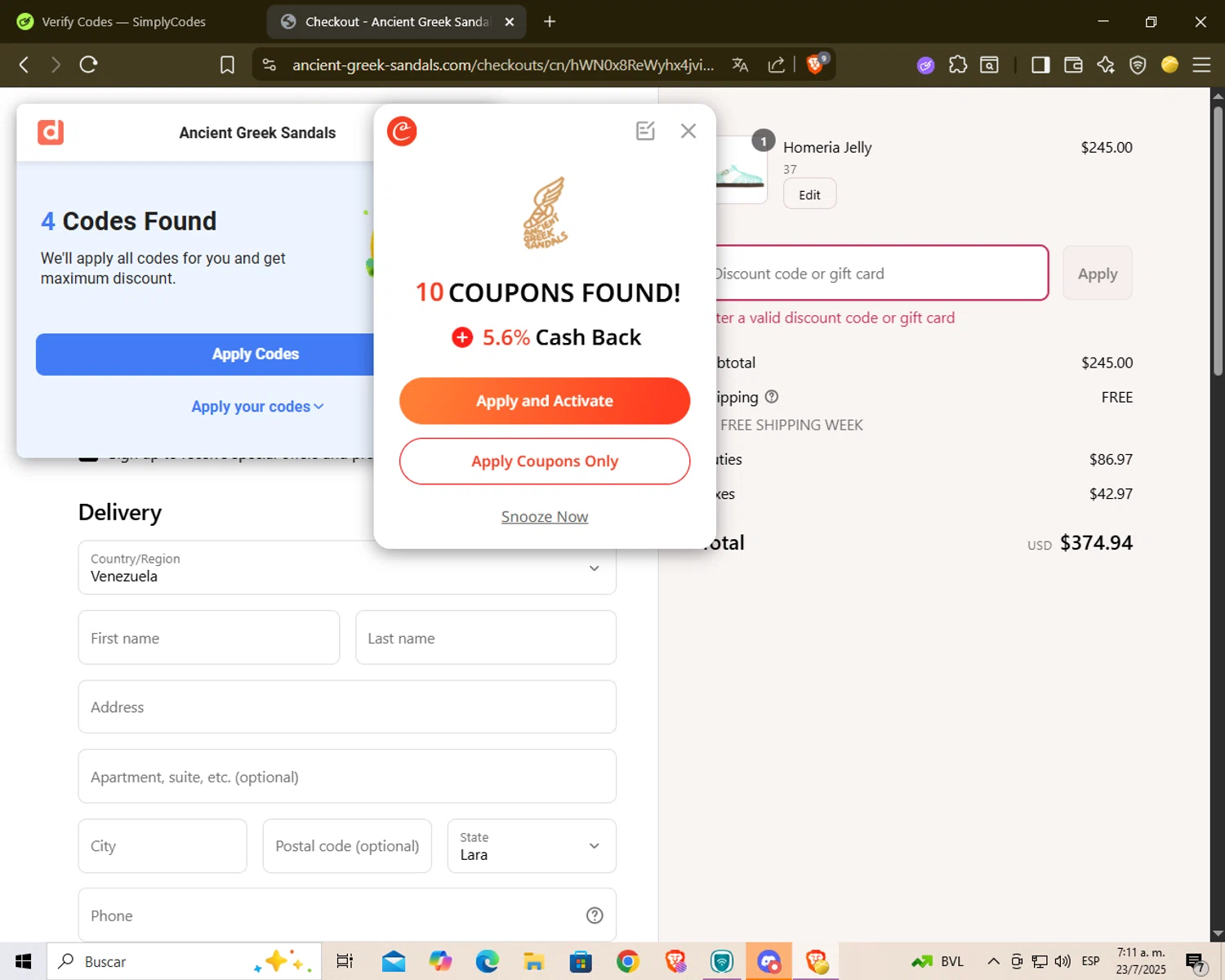Go back to the previous page
The width and height of the screenshot is (1225, 980).
[x=24, y=65]
